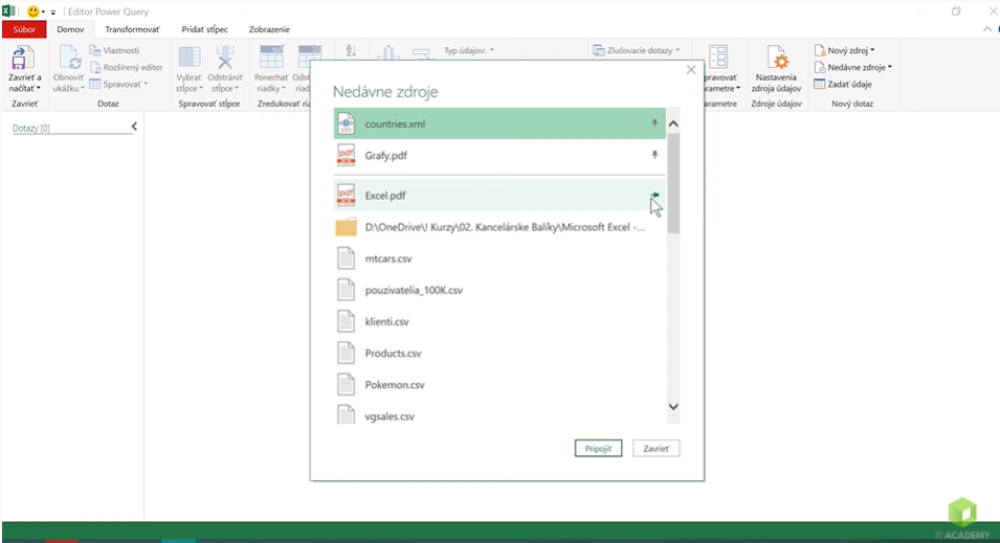Viewport: 1000px width, 543px height.
Task: Click the Zavrieť button in dialog
Action: click(x=656, y=448)
